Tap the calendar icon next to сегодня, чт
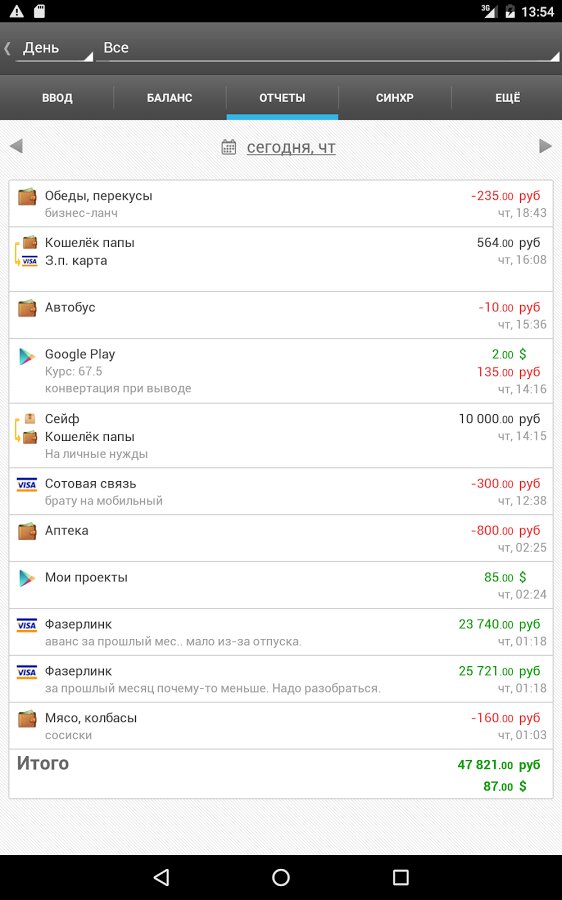This screenshot has height=900, width=562. 228,148
